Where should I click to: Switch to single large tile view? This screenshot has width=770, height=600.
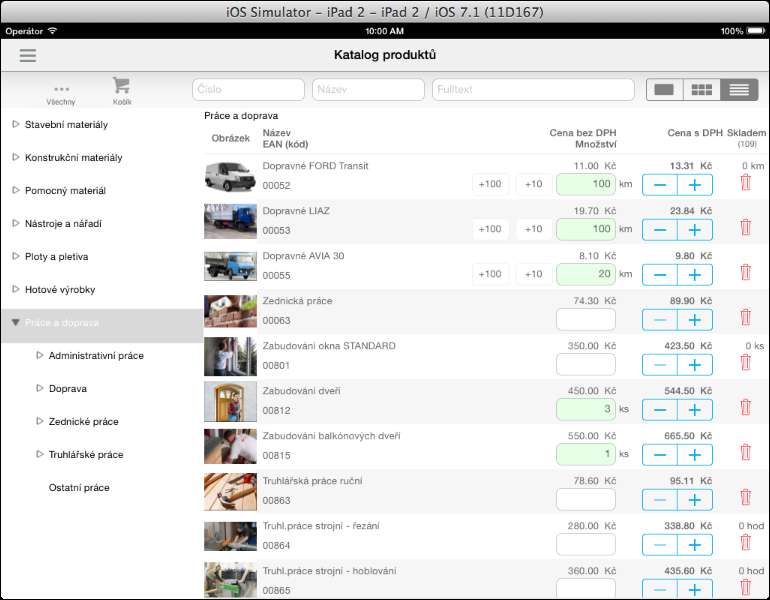(x=664, y=90)
